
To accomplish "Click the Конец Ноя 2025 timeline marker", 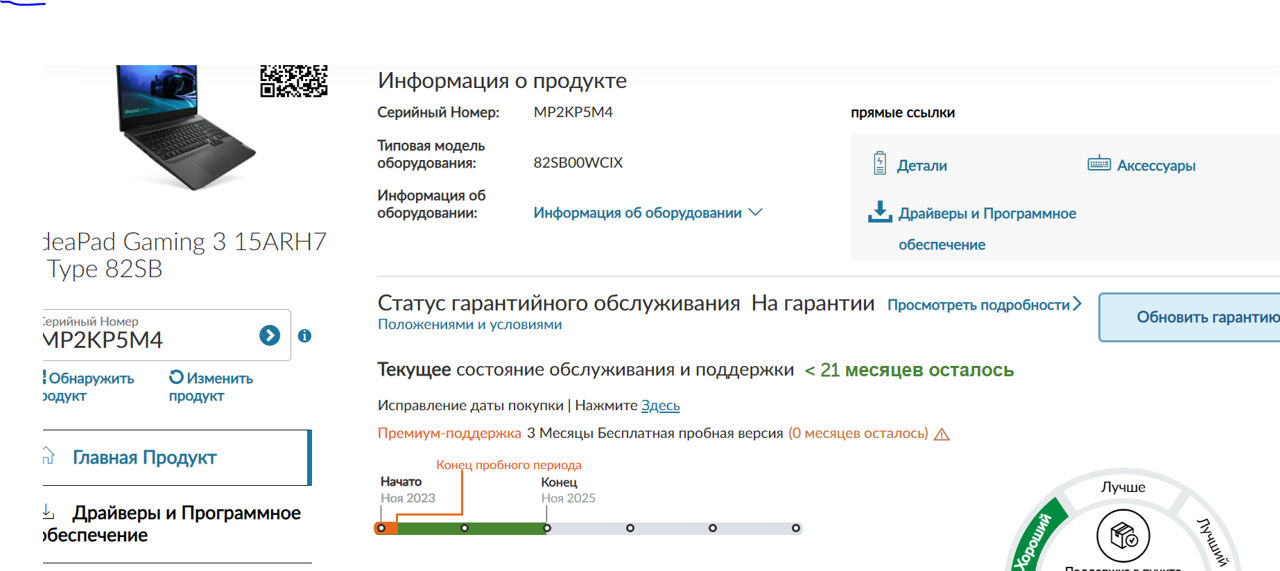I will coord(547,528).
